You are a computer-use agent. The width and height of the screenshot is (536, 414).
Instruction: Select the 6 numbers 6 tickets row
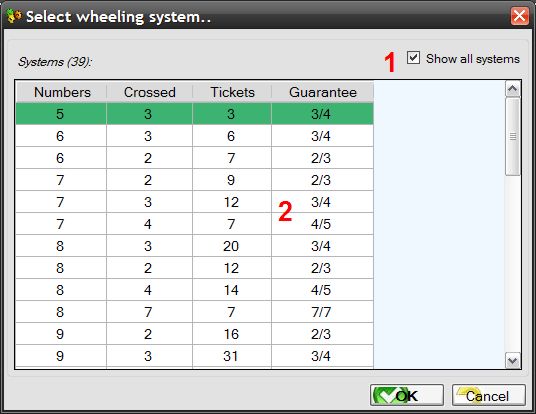pos(195,136)
